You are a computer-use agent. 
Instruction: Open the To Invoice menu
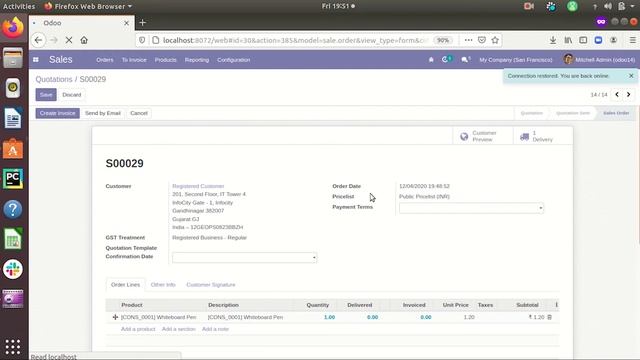point(134,60)
